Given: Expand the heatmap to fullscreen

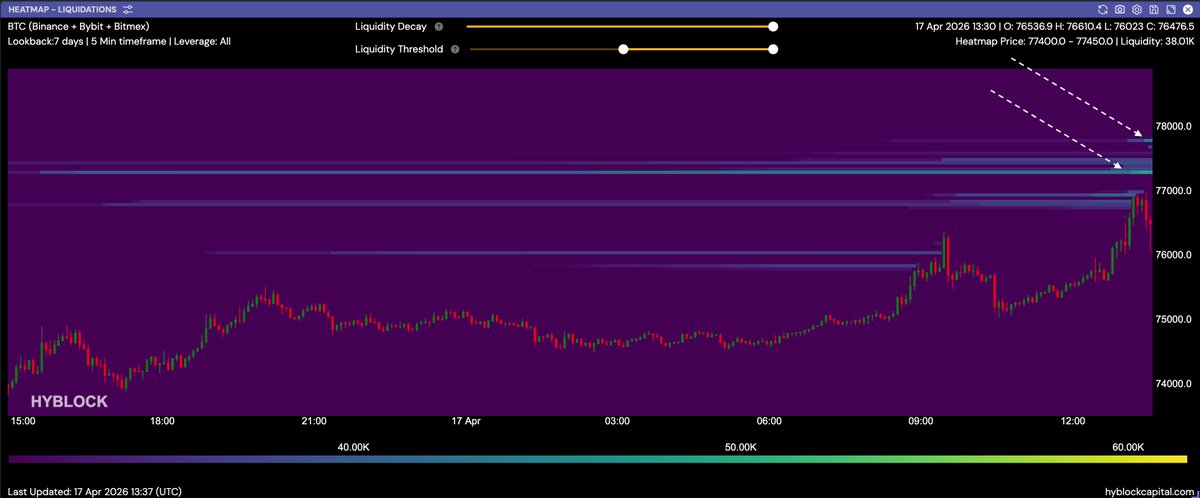Looking at the screenshot, I should click(x=1170, y=8).
